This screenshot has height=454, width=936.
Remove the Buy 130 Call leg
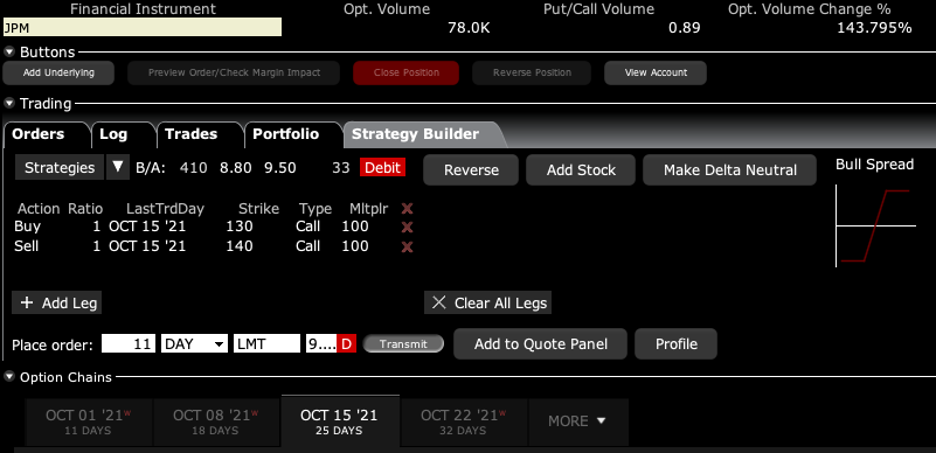[407, 227]
